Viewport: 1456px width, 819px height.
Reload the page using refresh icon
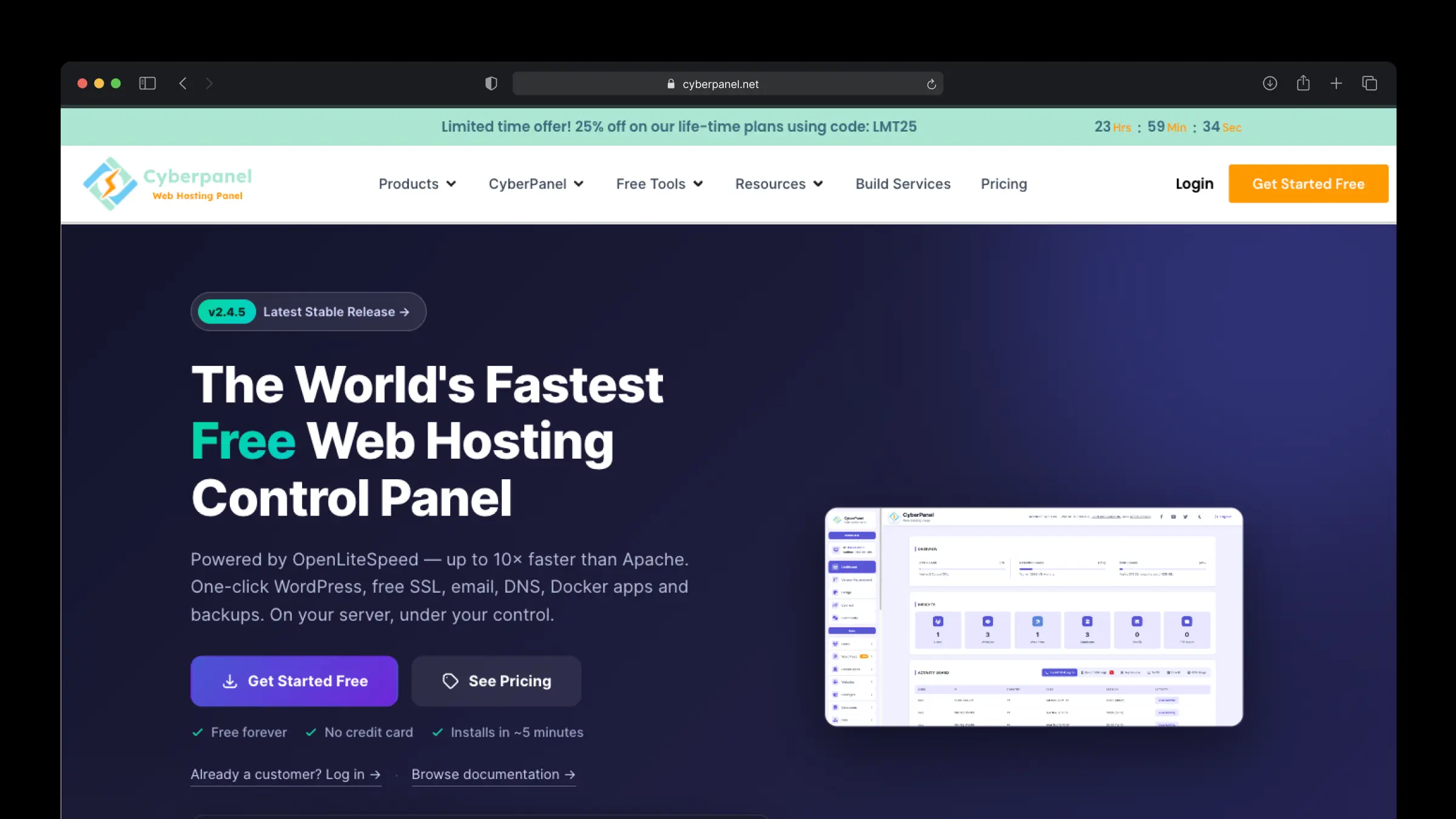click(x=931, y=84)
